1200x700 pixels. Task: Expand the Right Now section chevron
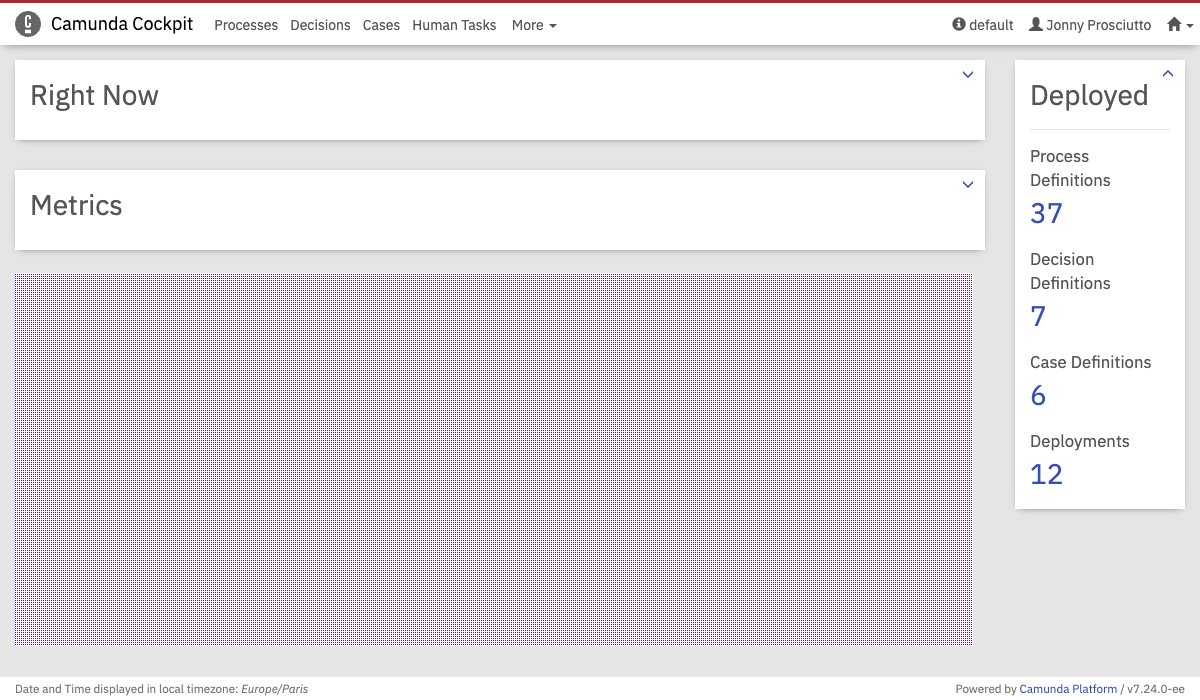pos(967,75)
